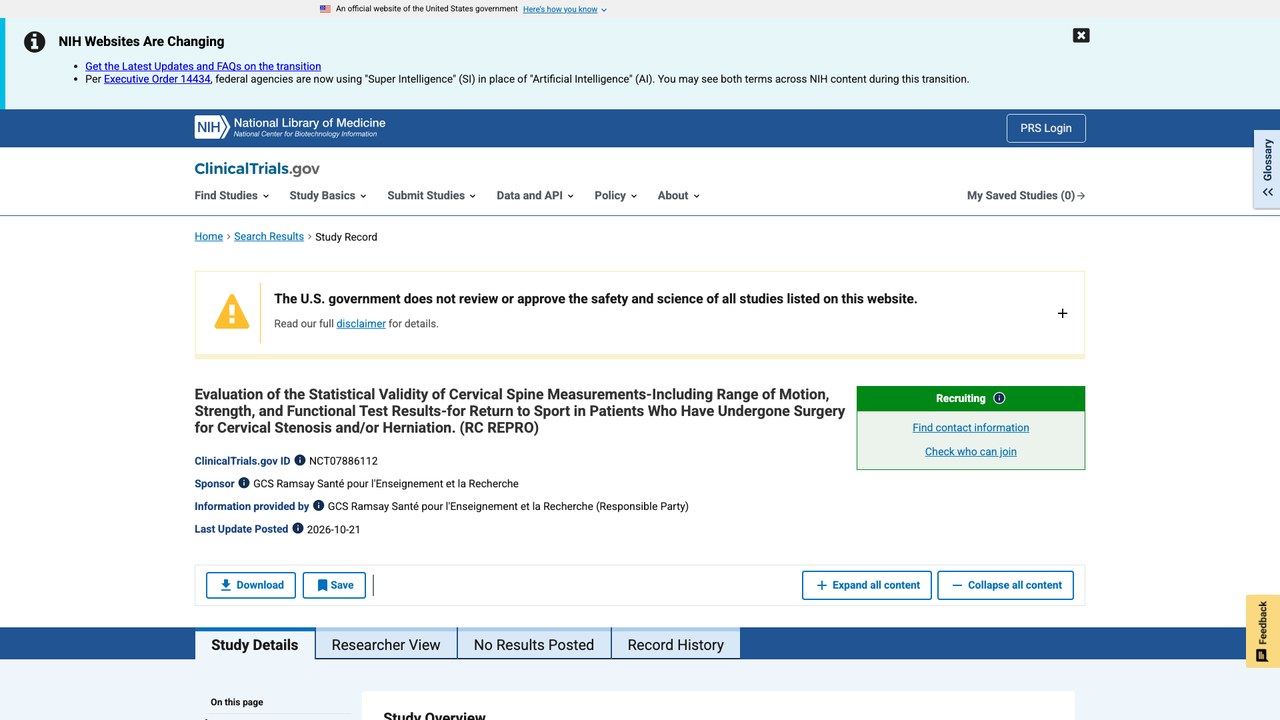The width and height of the screenshot is (1280, 720).
Task: Click the info icon beside Information provided by
Action: click(x=319, y=506)
